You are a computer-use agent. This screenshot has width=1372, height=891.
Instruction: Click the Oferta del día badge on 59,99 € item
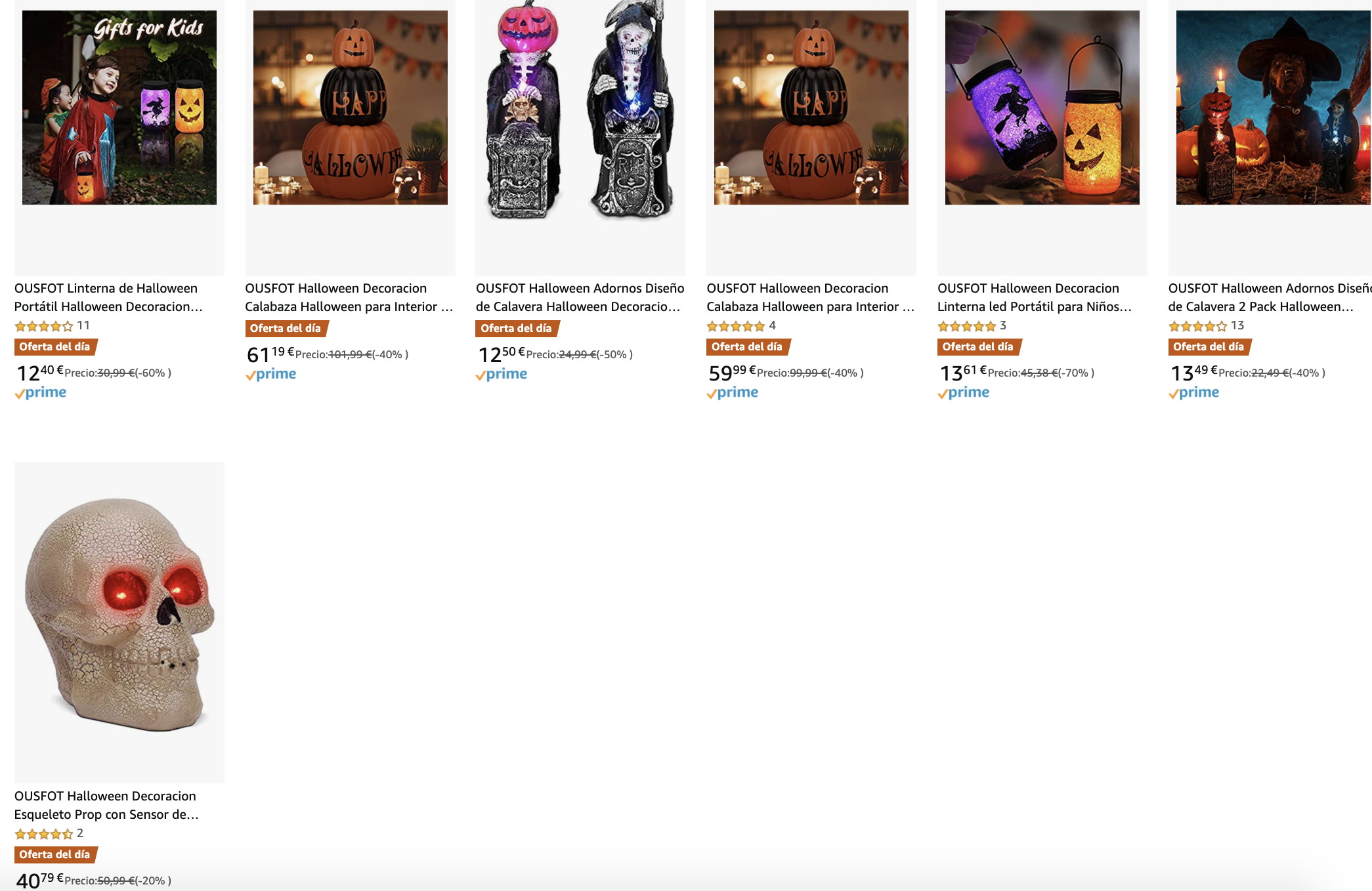click(x=748, y=346)
